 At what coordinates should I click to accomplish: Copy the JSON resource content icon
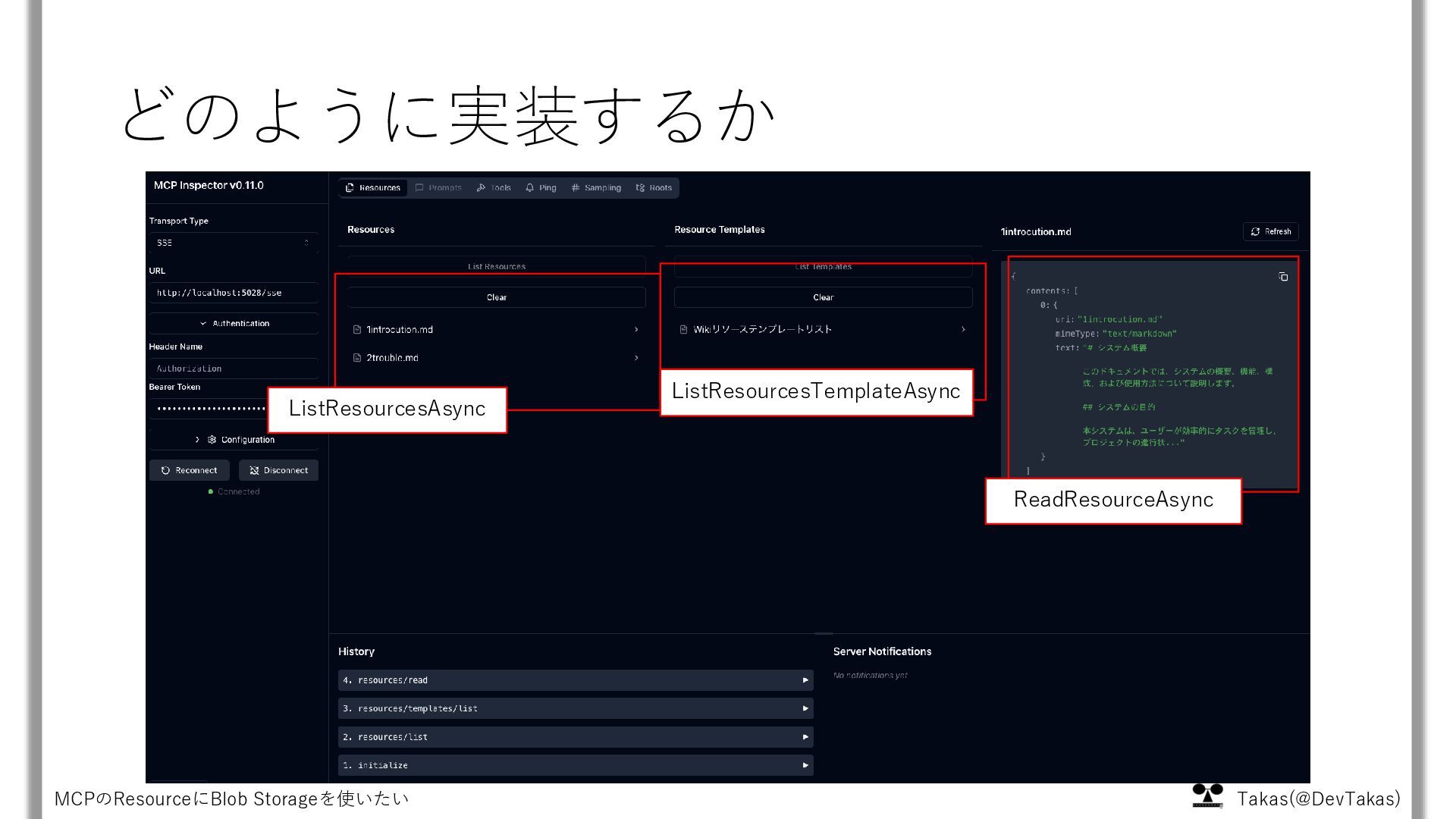[x=1283, y=277]
